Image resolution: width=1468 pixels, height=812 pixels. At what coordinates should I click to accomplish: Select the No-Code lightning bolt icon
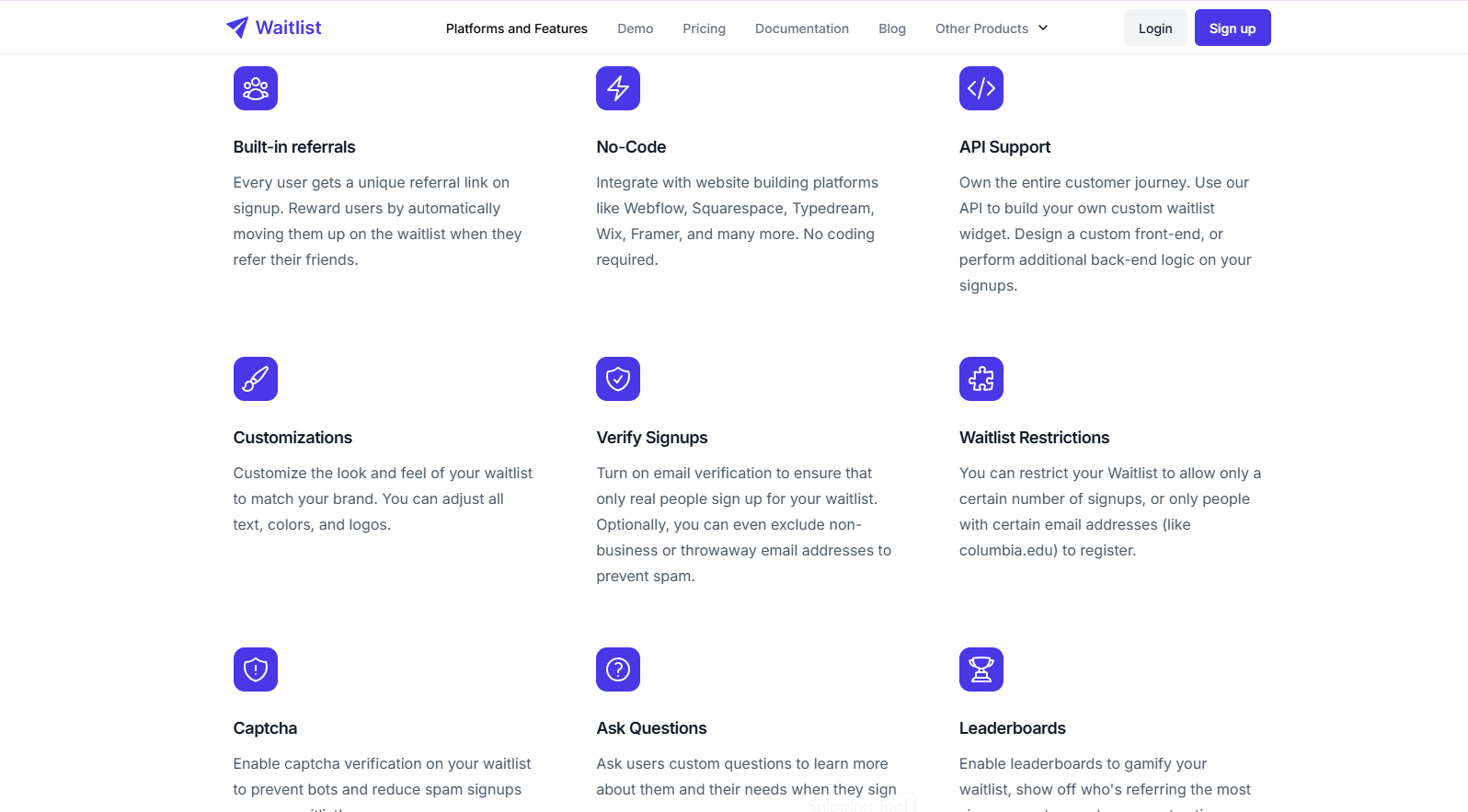(x=617, y=88)
